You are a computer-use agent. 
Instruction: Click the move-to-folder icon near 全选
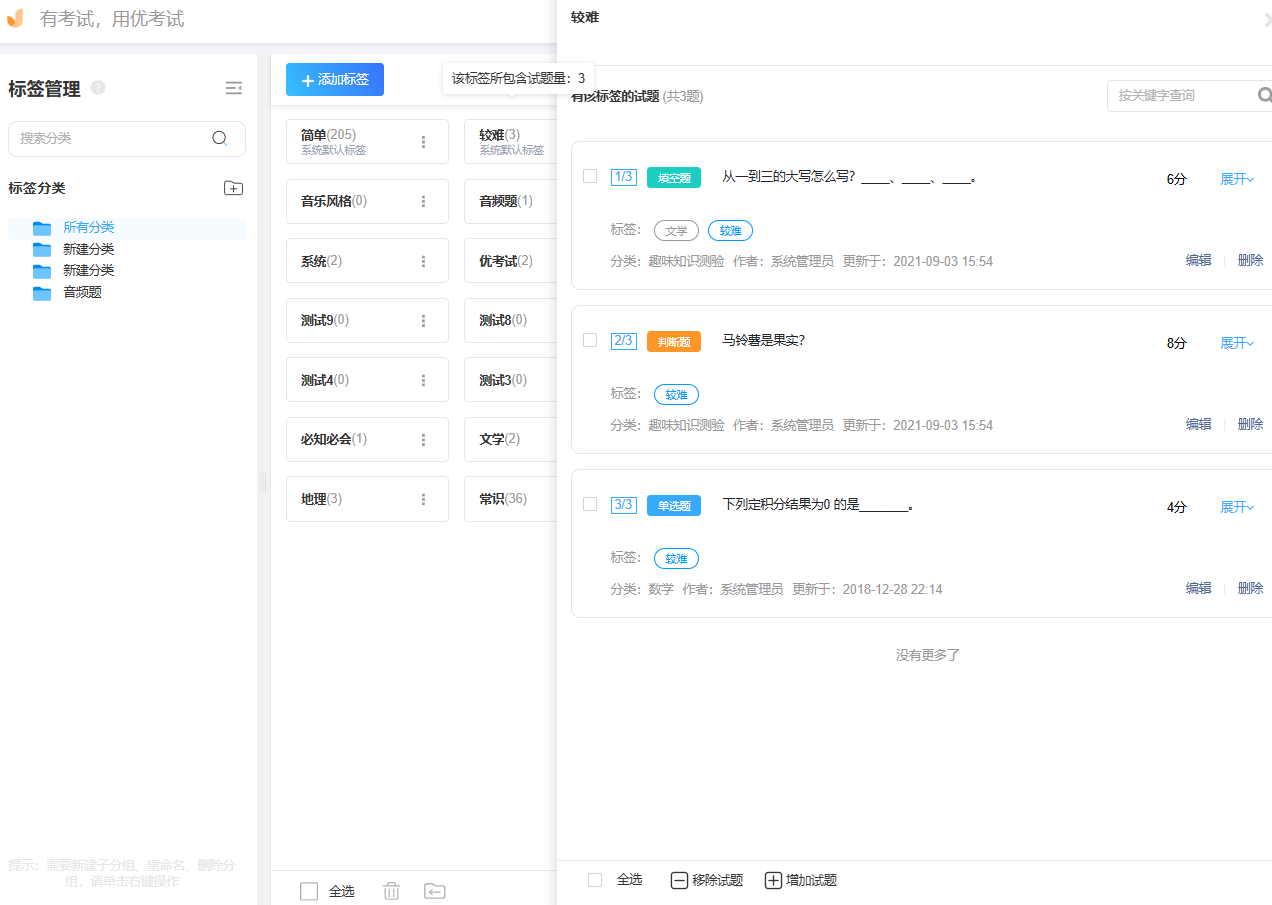point(435,890)
